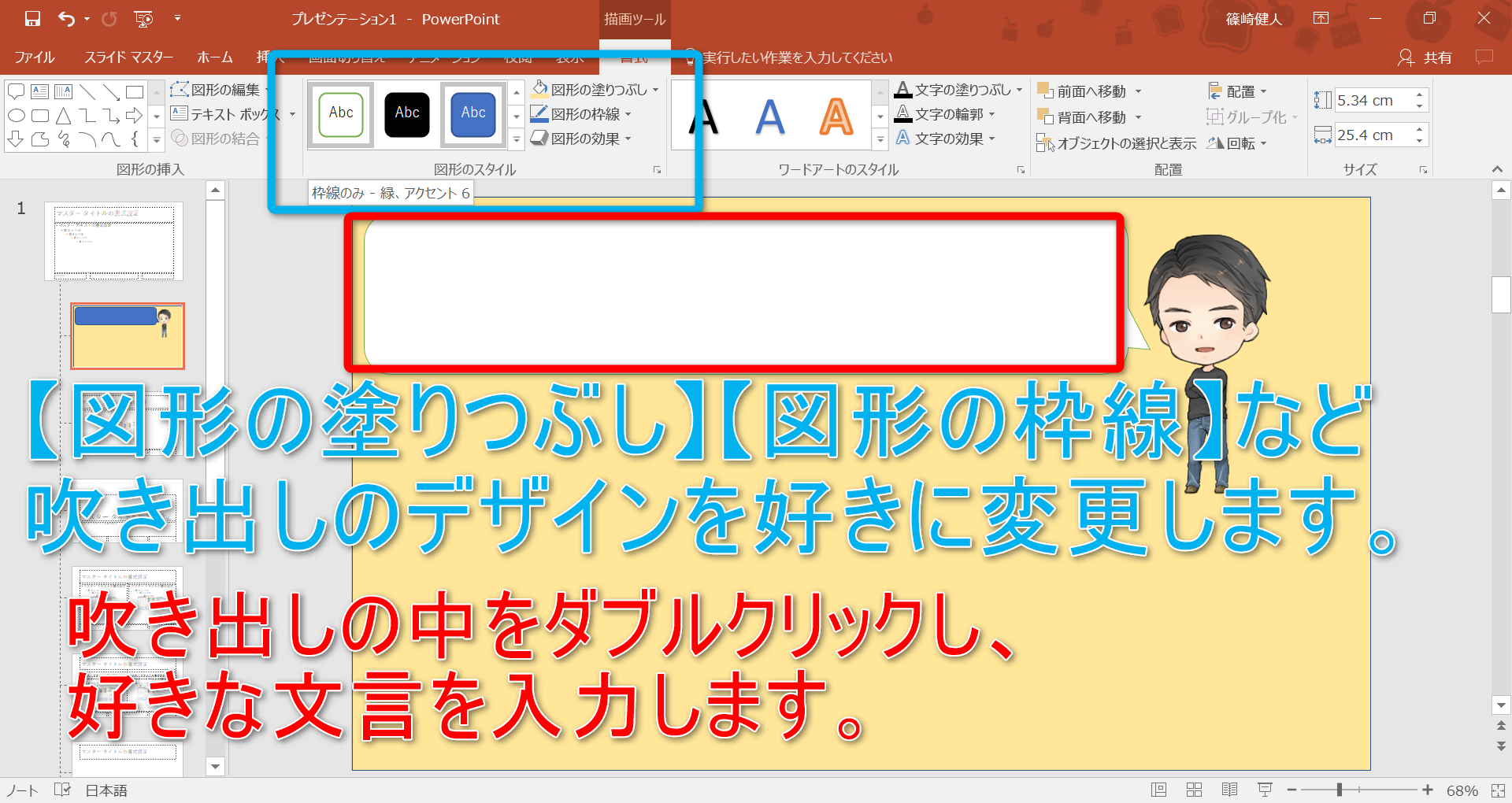Open the 図形の効果 dropdown
The width and height of the screenshot is (1512, 803).
coord(628,139)
